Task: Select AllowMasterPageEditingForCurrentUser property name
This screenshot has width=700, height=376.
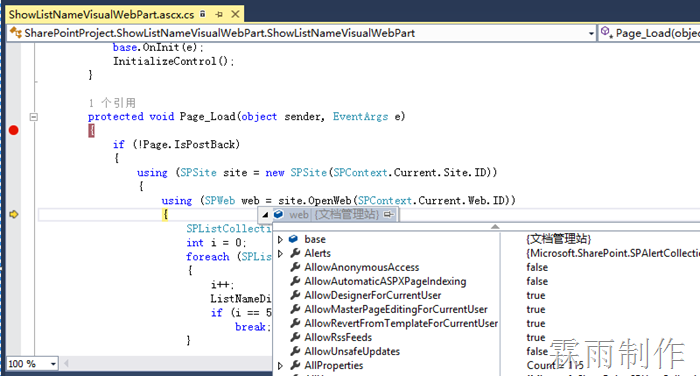Action: pos(396,309)
